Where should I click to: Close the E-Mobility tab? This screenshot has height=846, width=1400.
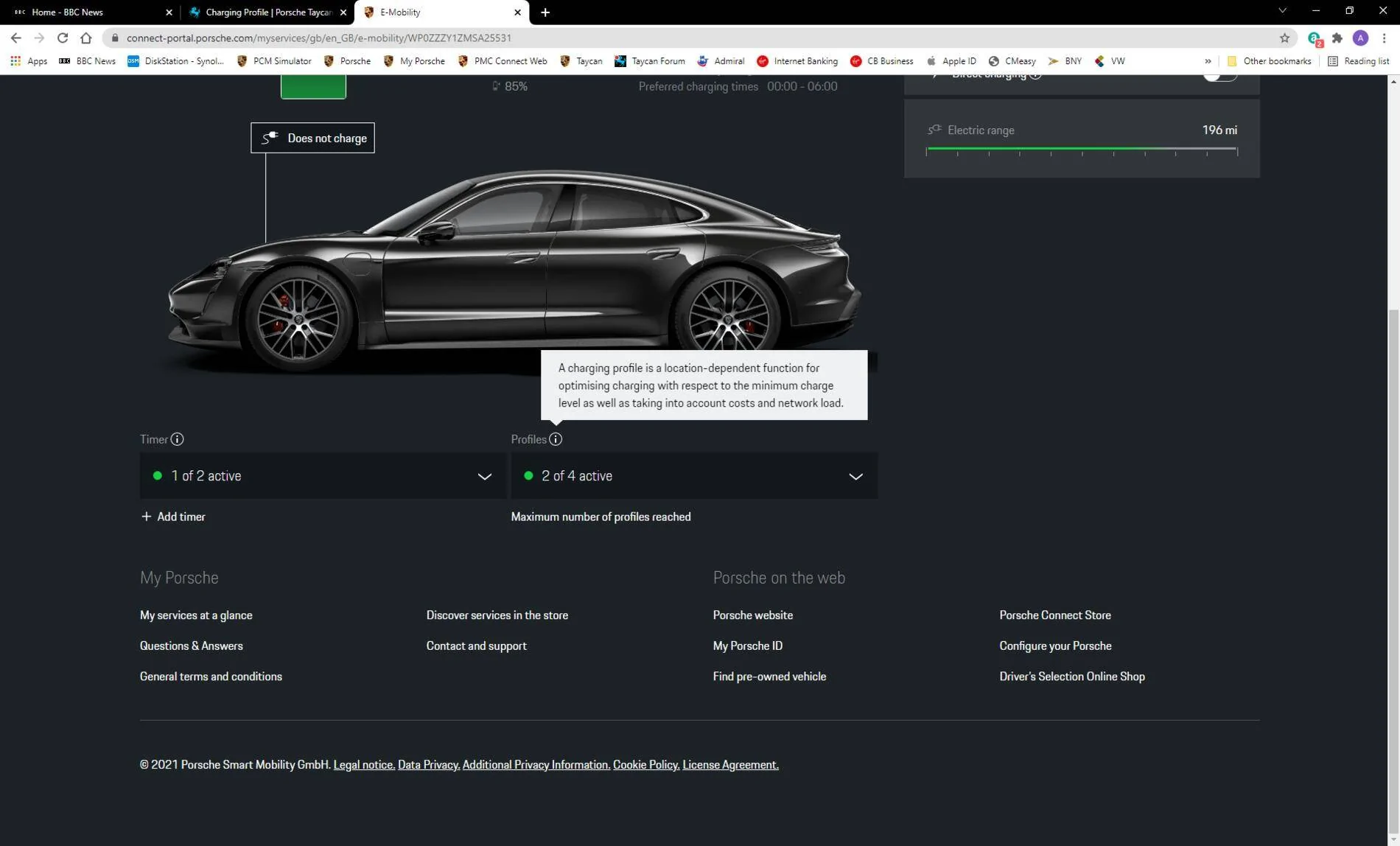tap(517, 12)
